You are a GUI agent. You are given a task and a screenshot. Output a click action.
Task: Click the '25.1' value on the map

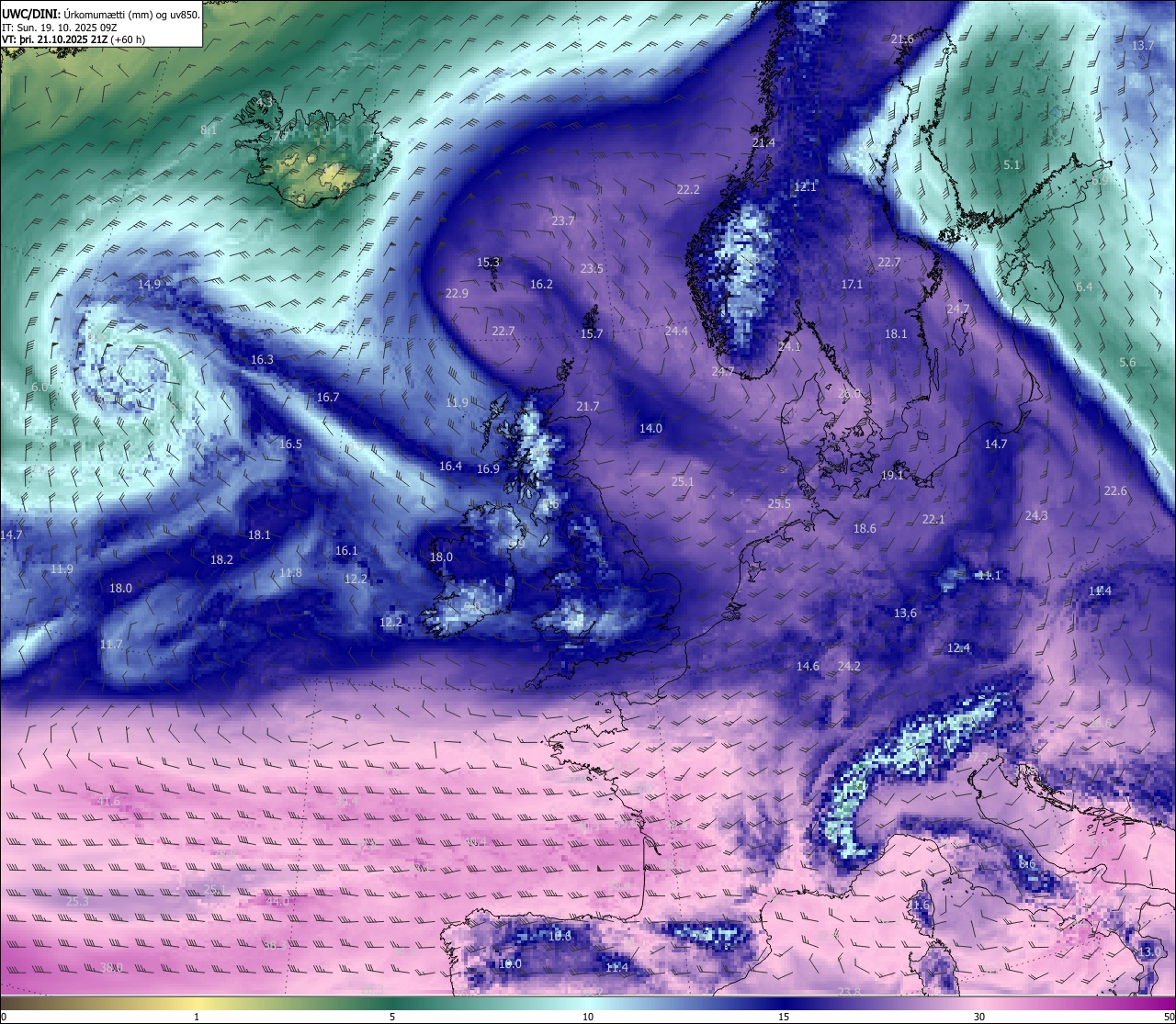click(x=683, y=481)
